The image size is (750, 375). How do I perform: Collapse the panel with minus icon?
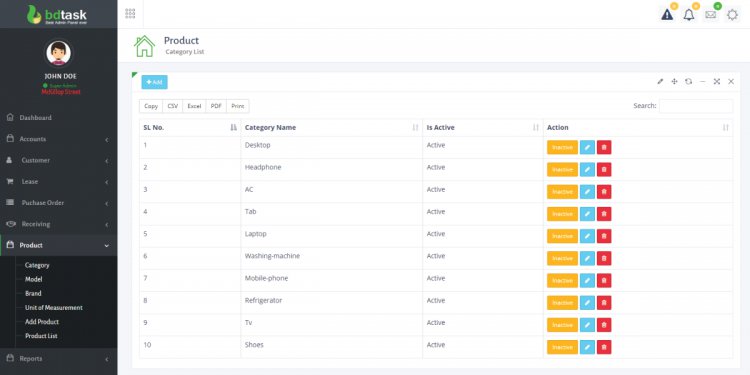click(703, 82)
